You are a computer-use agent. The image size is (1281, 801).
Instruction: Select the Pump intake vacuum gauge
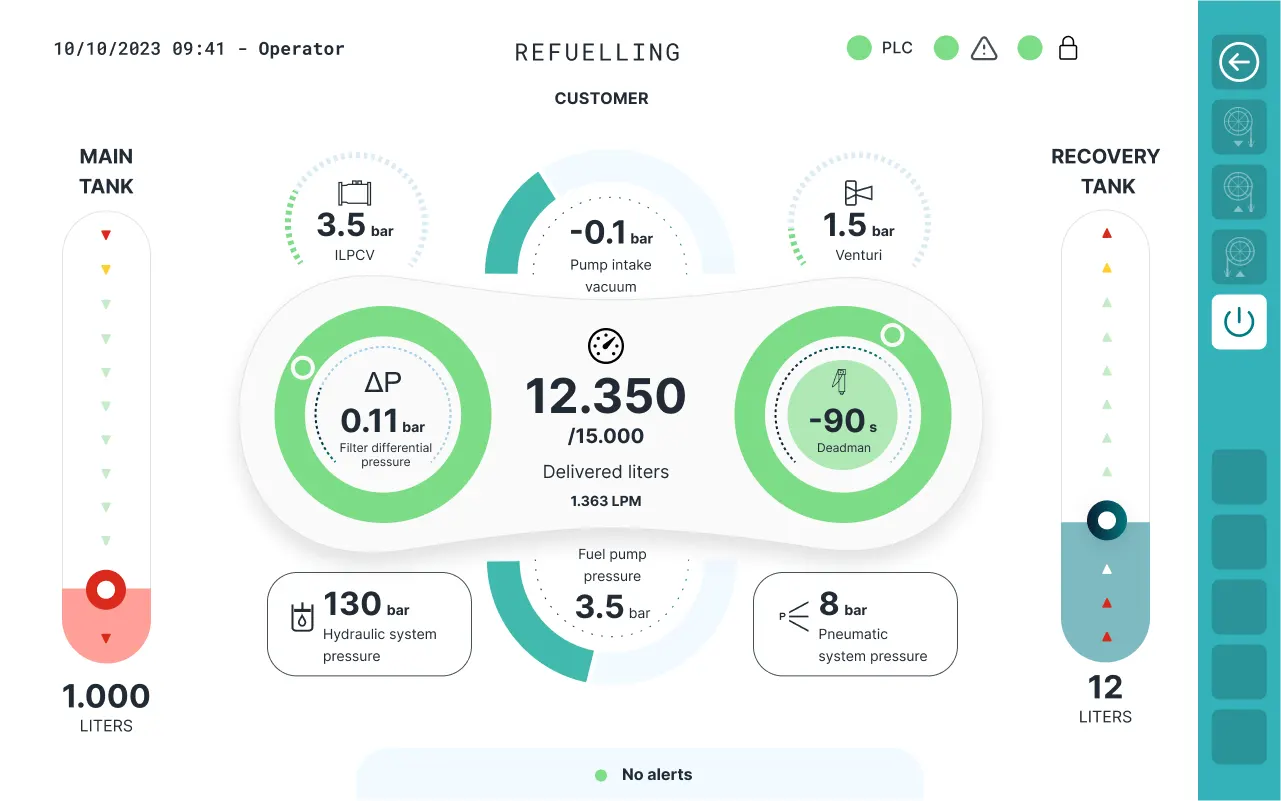pyautogui.click(x=610, y=220)
